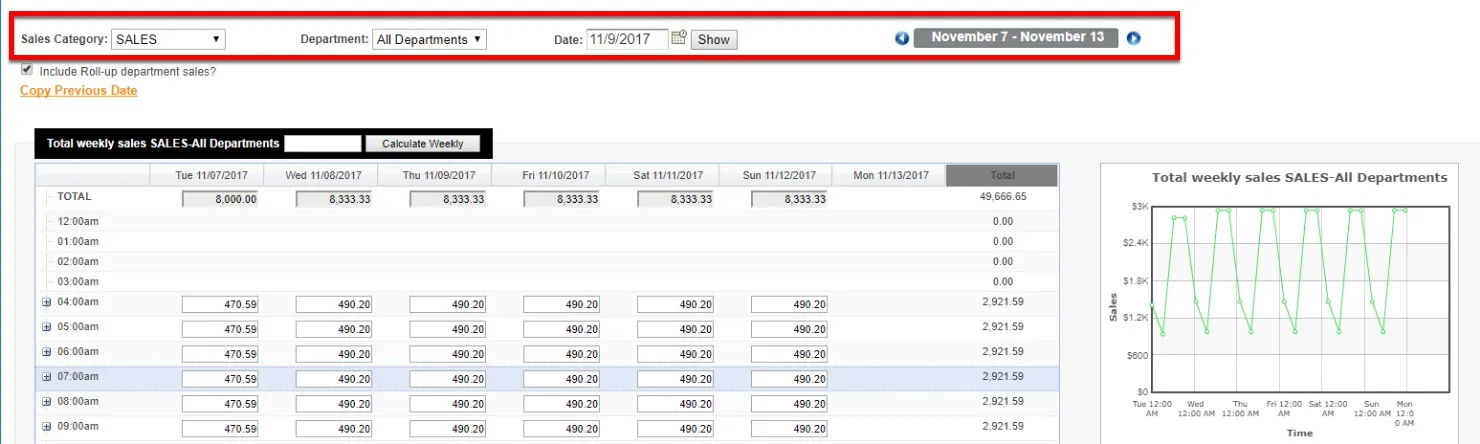
Task: Open the calendar date picker icon
Action: tap(679, 38)
